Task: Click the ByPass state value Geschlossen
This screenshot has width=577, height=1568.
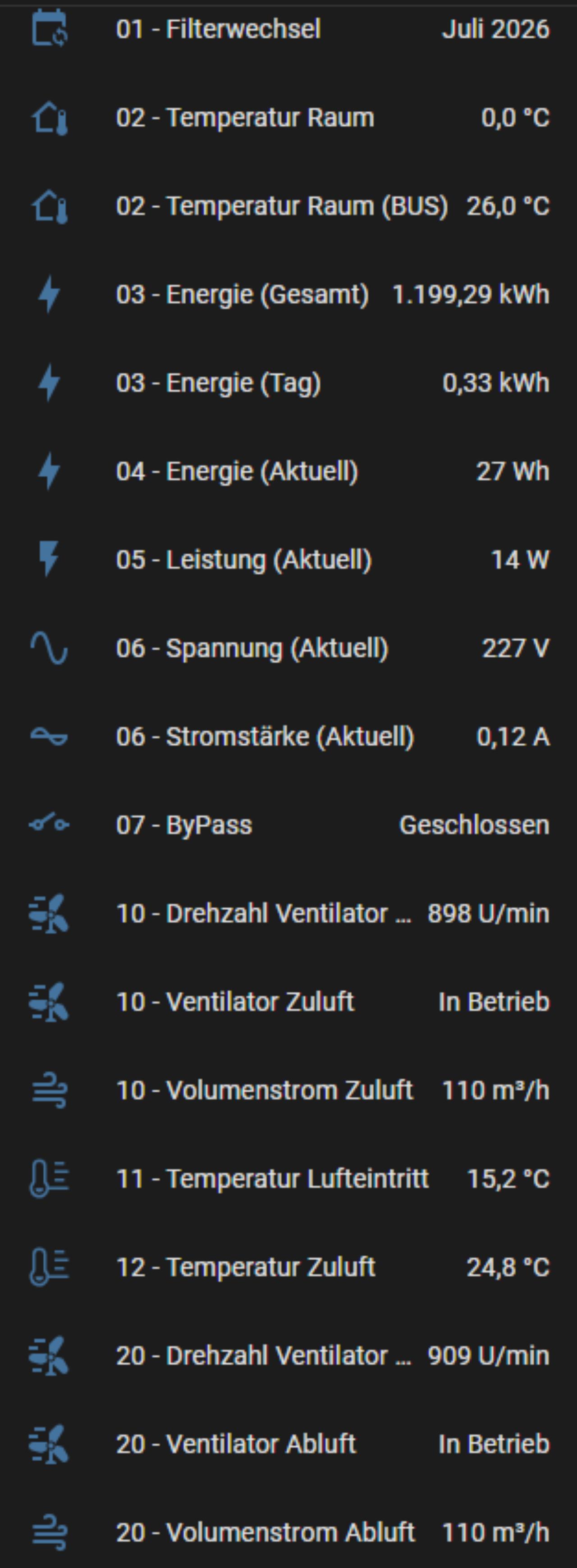Action: (x=474, y=825)
